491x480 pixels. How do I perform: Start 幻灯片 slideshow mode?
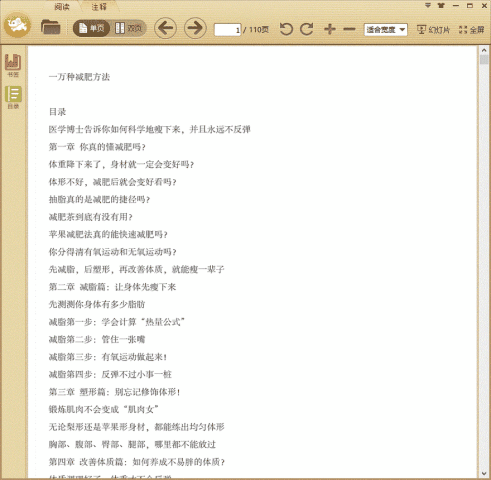pos(433,30)
